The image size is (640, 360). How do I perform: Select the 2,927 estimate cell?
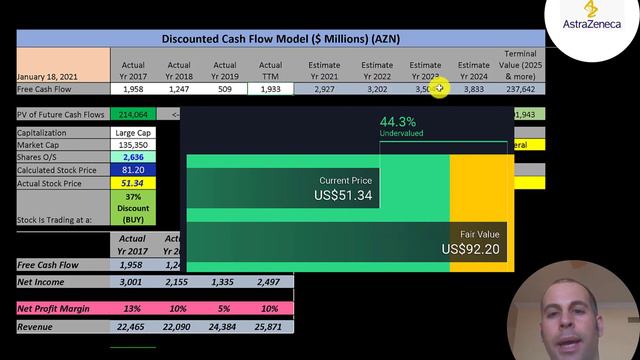(x=324, y=89)
